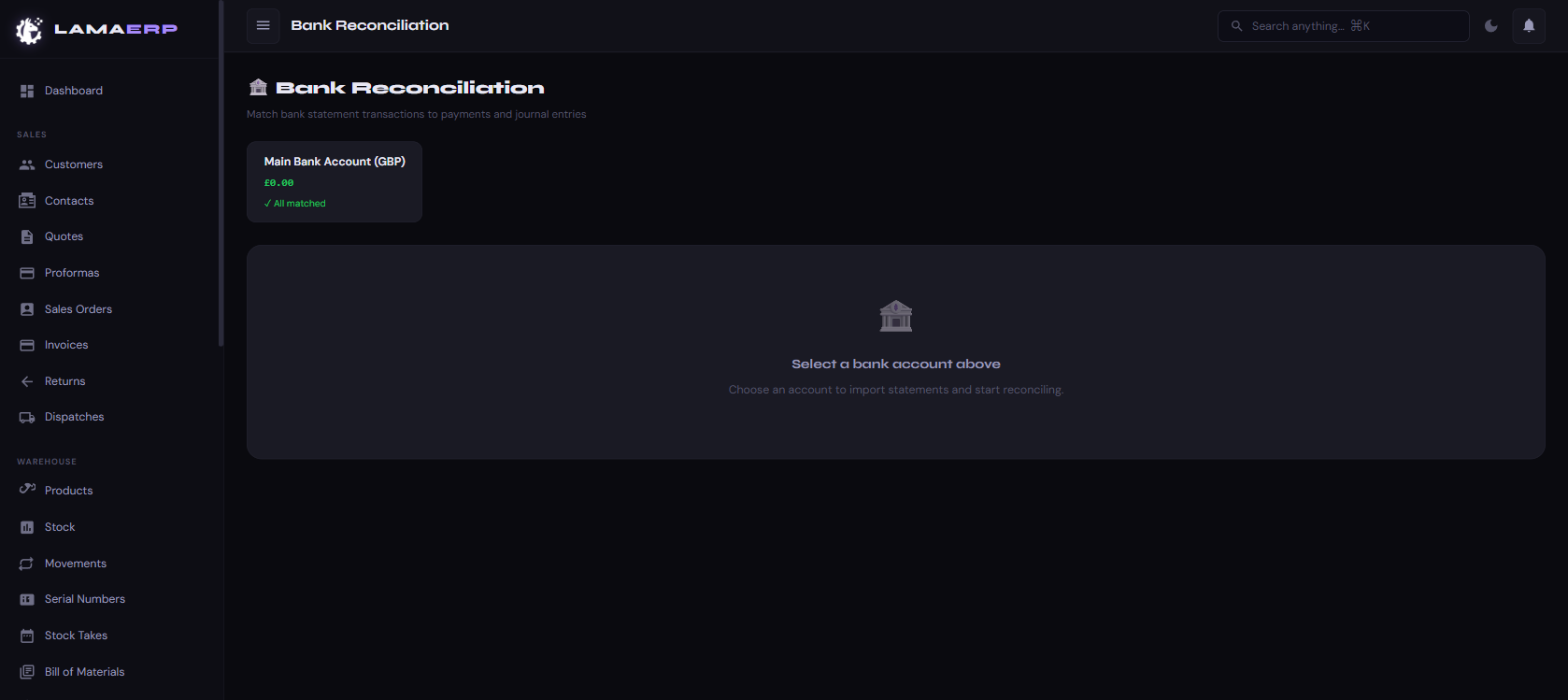Click the Stock chart icon
Image resolution: width=1568 pixels, height=700 pixels.
click(27, 527)
